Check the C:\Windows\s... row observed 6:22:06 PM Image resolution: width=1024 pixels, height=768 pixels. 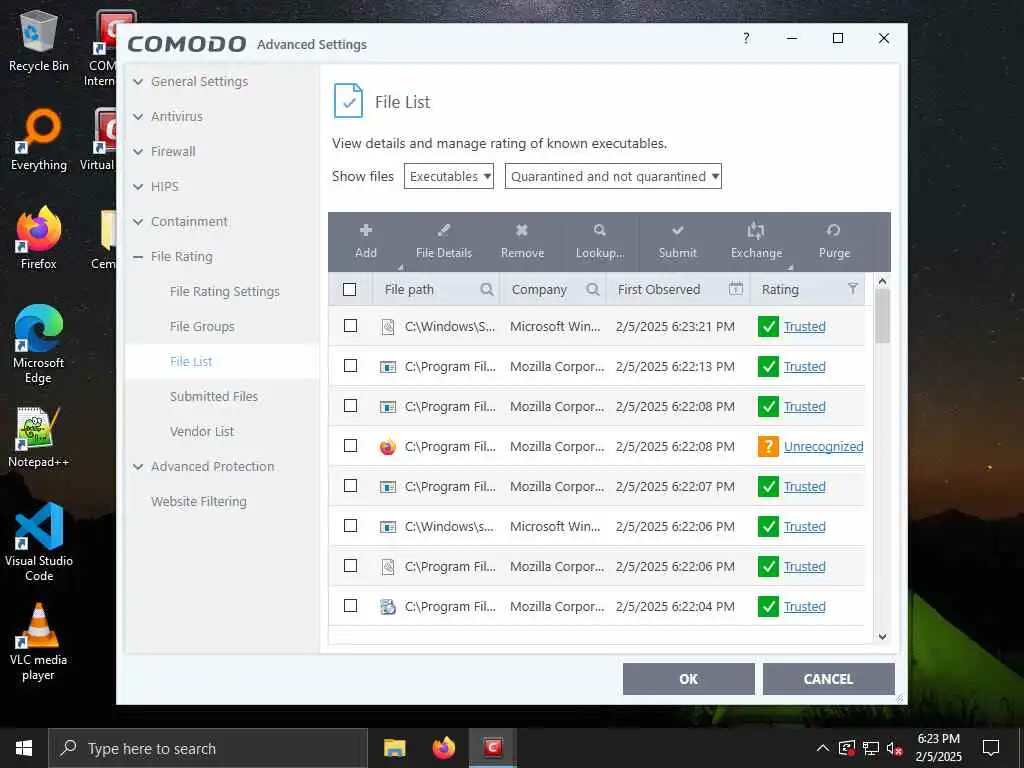(x=351, y=526)
